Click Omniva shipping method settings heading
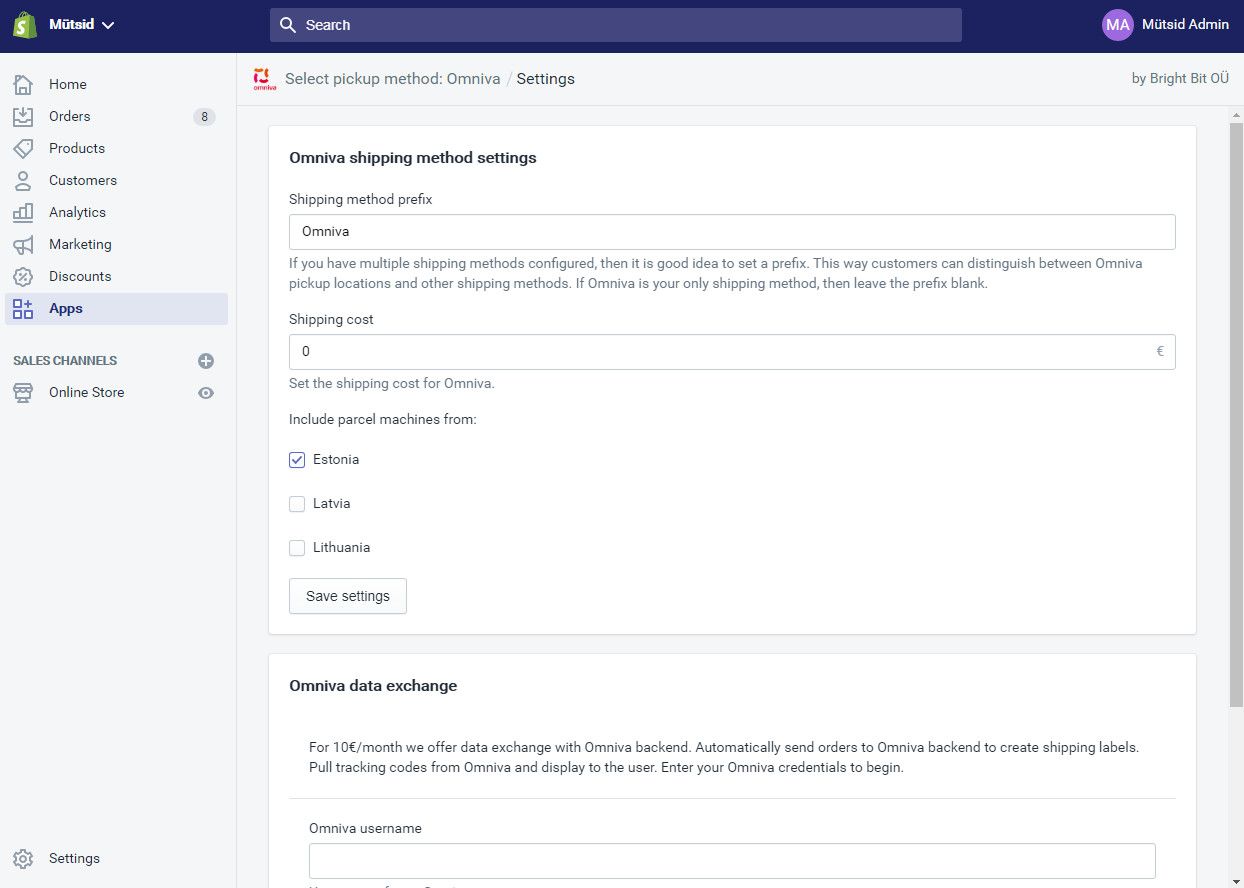 (x=413, y=158)
